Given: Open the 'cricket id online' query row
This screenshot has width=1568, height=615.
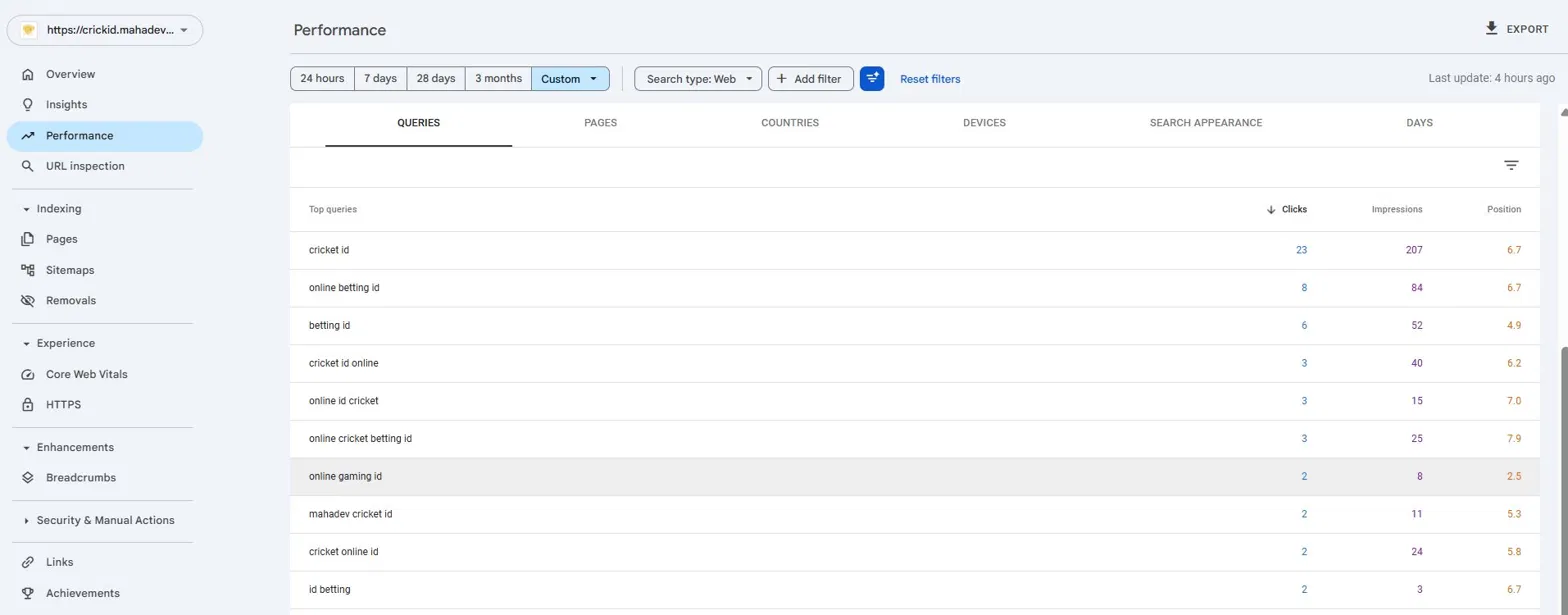Looking at the screenshot, I should point(915,363).
